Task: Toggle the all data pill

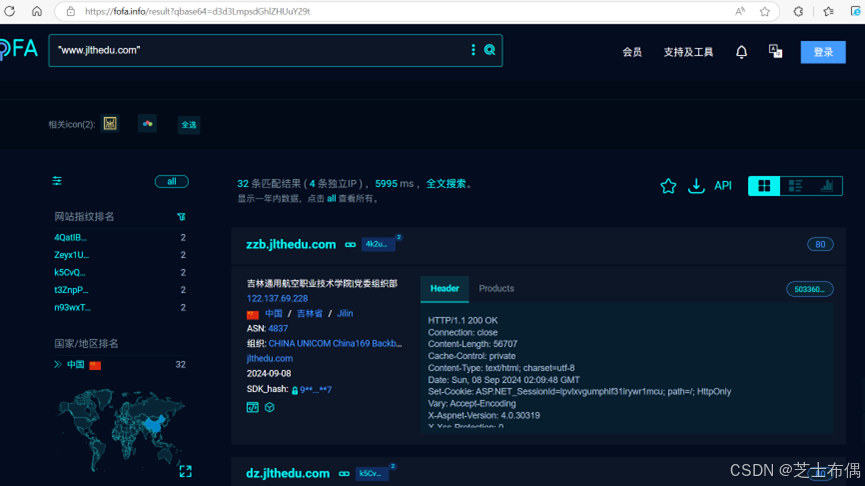Action: pos(172,181)
